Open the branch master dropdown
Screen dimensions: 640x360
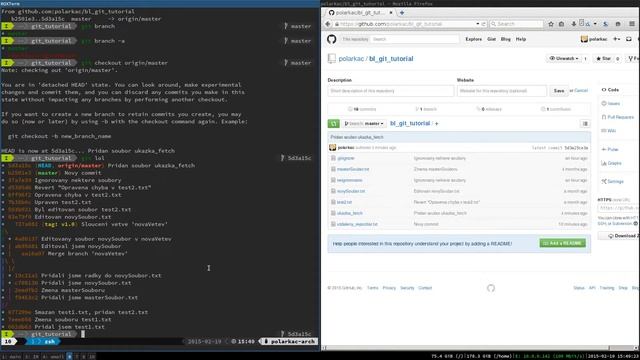[364, 123]
